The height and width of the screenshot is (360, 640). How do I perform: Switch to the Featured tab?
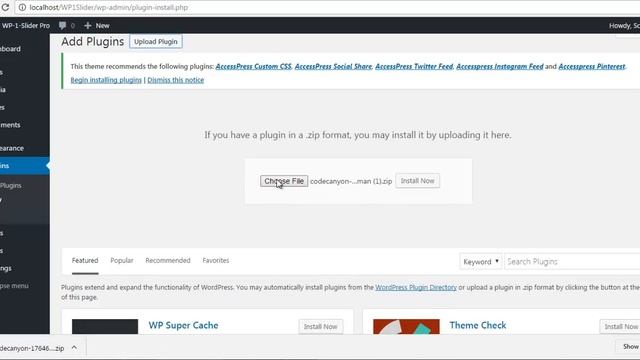coord(85,260)
